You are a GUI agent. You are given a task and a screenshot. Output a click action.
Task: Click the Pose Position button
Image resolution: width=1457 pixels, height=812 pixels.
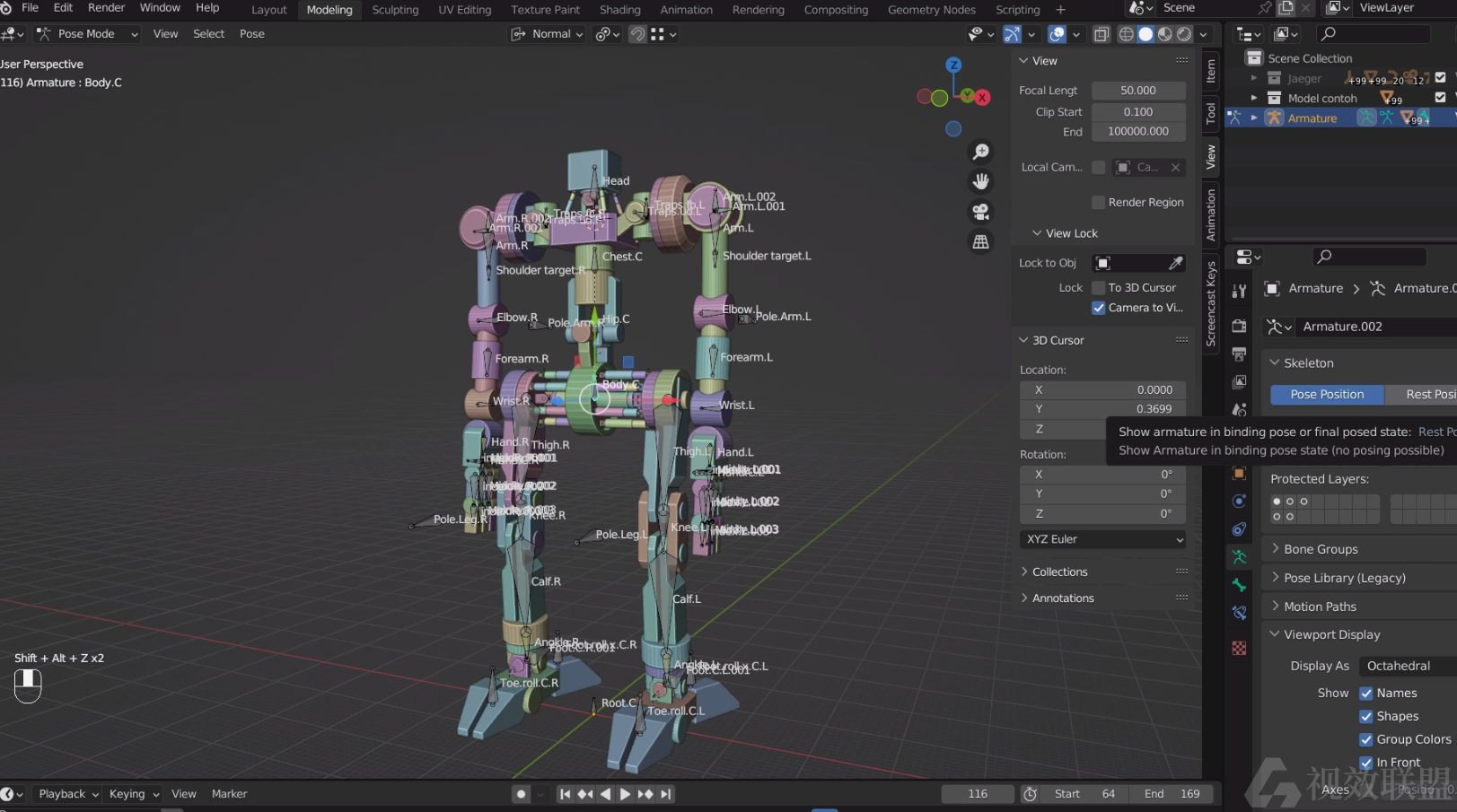click(x=1327, y=395)
